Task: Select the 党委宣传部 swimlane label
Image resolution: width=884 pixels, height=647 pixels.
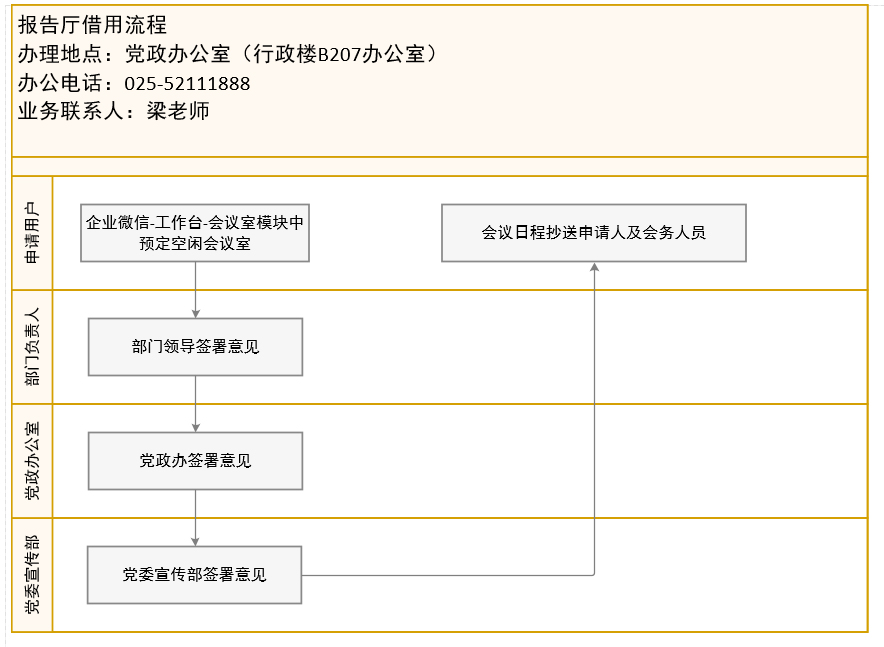Action: [33, 574]
